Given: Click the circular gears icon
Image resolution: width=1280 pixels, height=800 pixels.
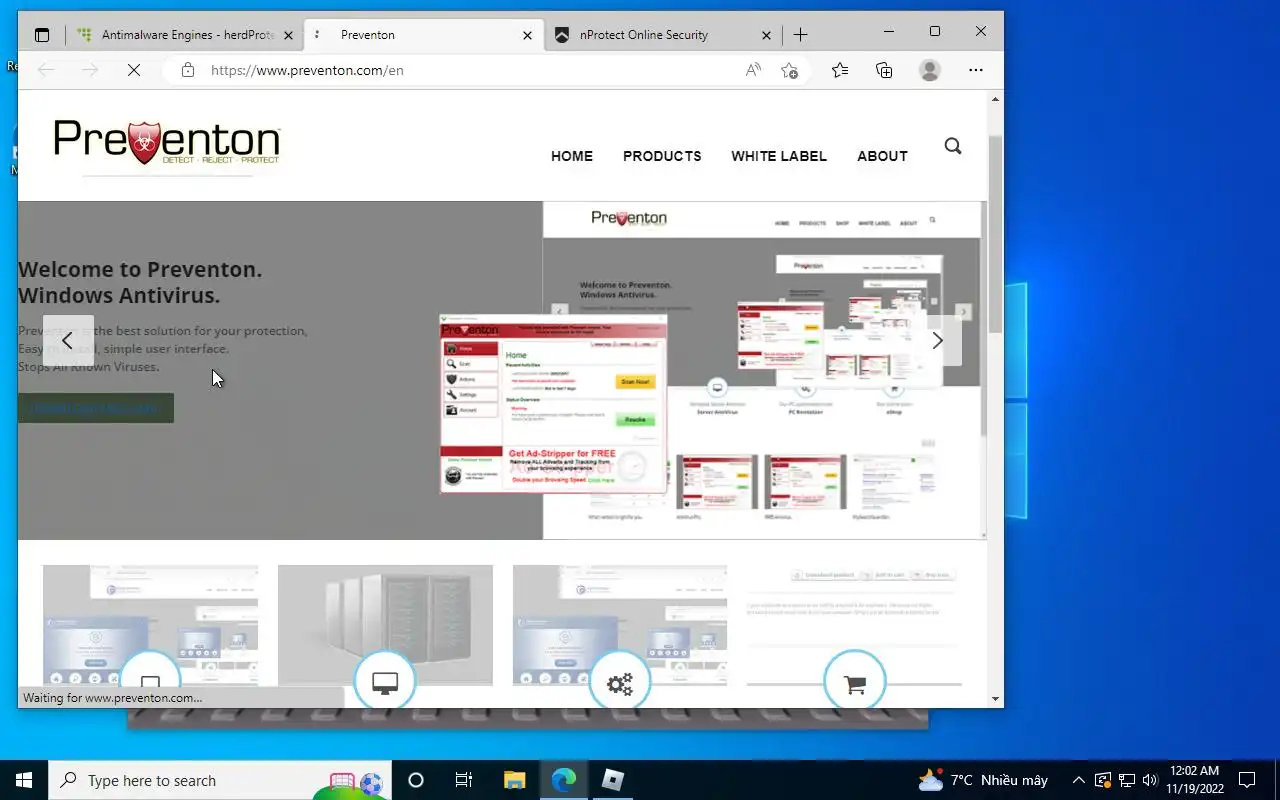Looking at the screenshot, I should click(620, 682).
